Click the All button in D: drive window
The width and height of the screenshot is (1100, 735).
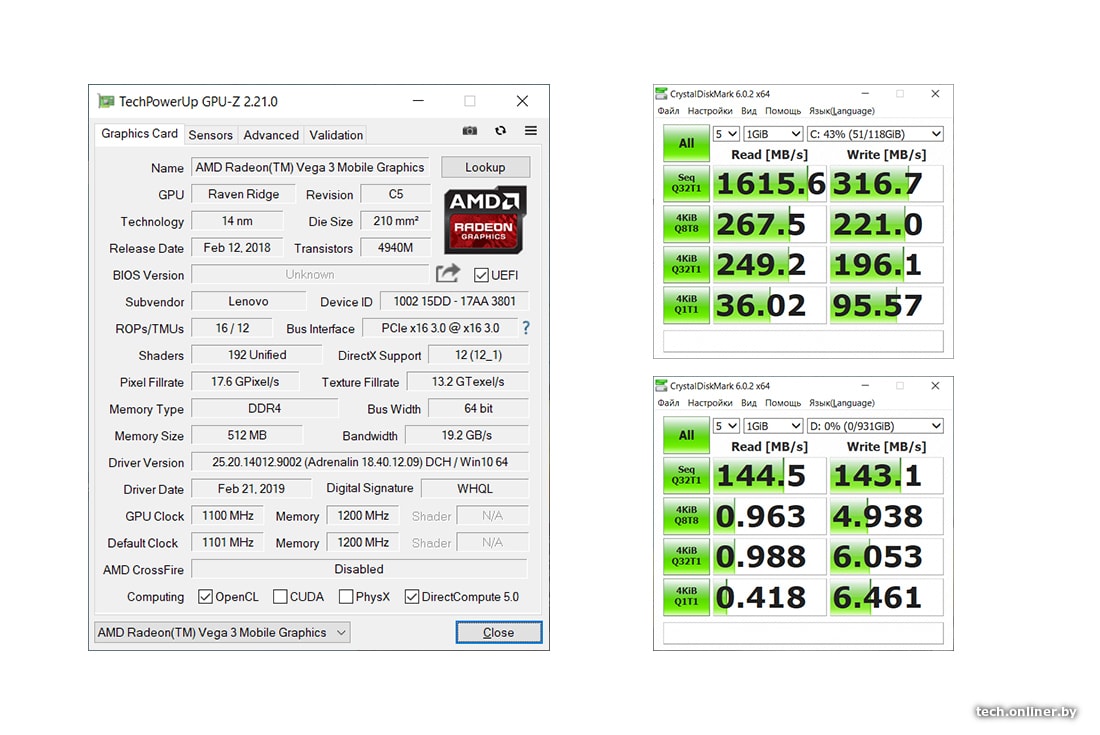pyautogui.click(x=686, y=435)
